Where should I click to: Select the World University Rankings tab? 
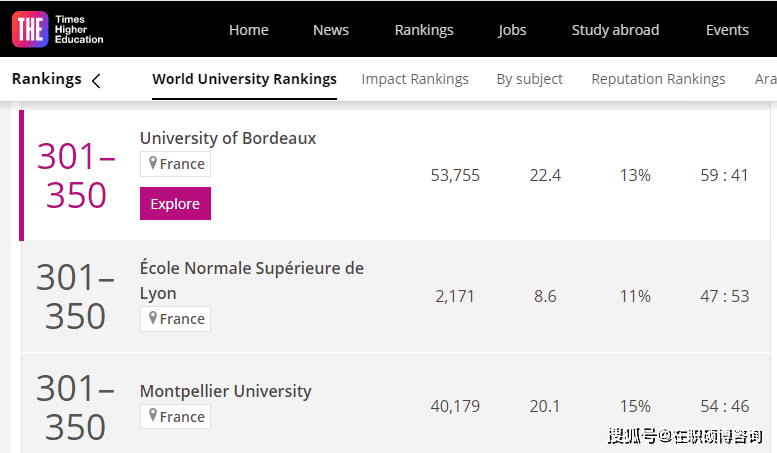244,79
